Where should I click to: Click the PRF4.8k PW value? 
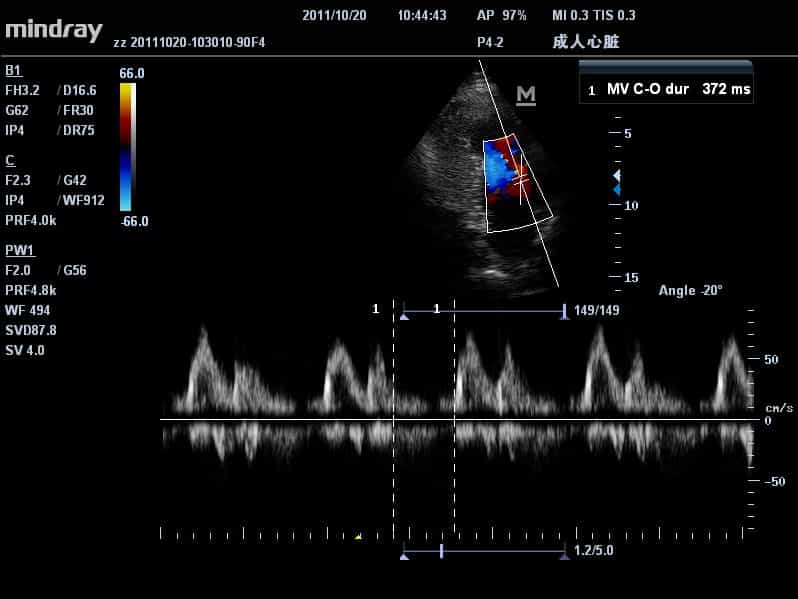[x=31, y=290]
